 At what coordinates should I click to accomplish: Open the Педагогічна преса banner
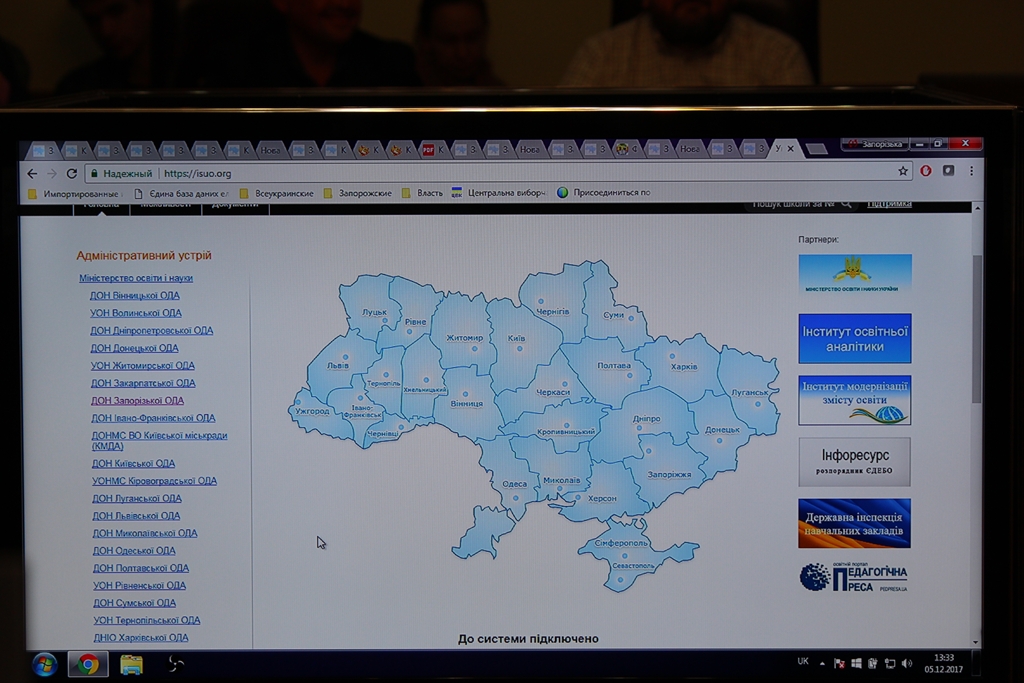click(854, 578)
